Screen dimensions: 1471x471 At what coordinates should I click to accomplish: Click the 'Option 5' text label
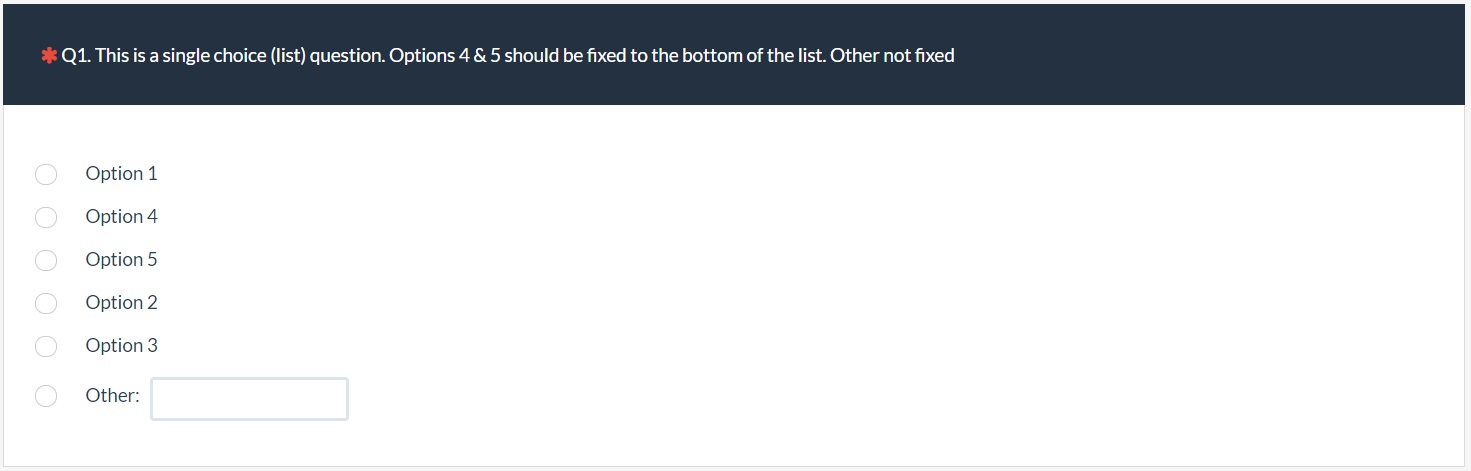pyautogui.click(x=121, y=260)
